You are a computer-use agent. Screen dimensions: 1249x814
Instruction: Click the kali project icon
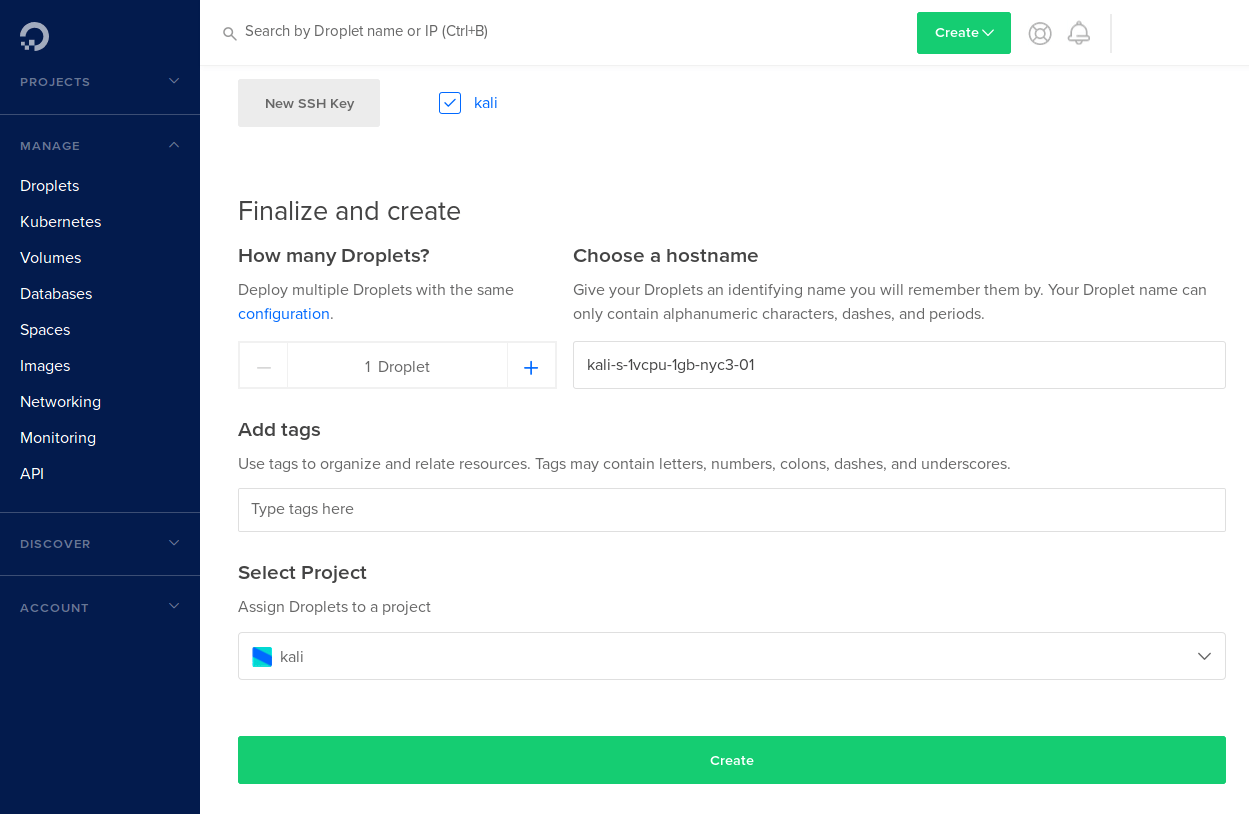tap(262, 657)
